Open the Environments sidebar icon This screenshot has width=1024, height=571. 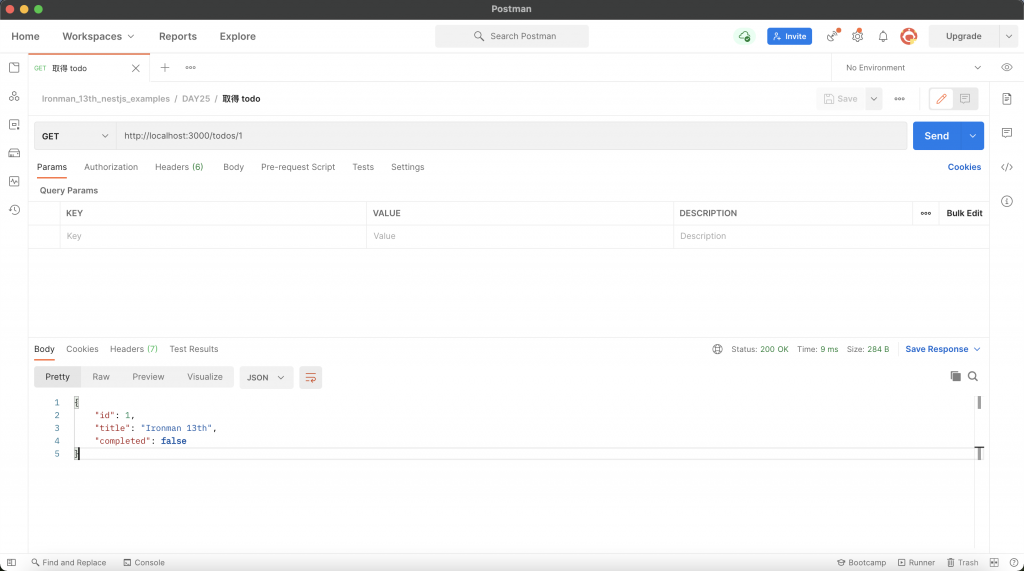click(x=14, y=124)
